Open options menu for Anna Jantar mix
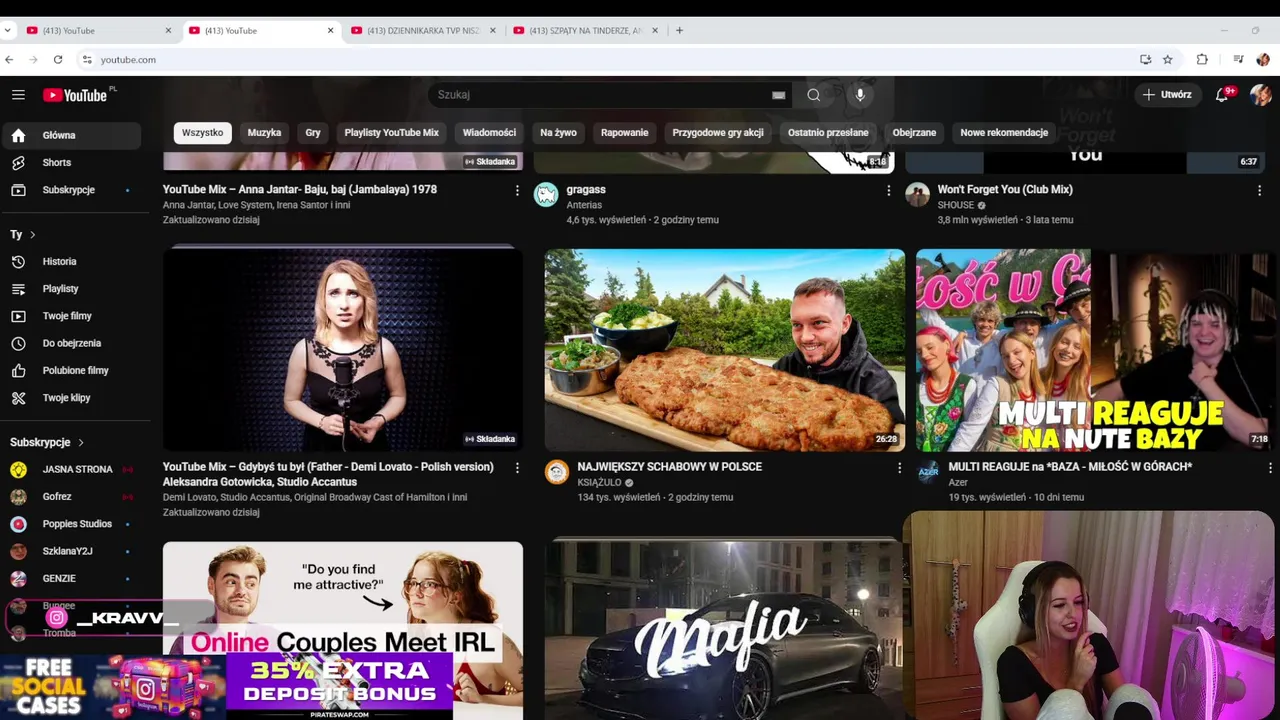 pyautogui.click(x=517, y=190)
